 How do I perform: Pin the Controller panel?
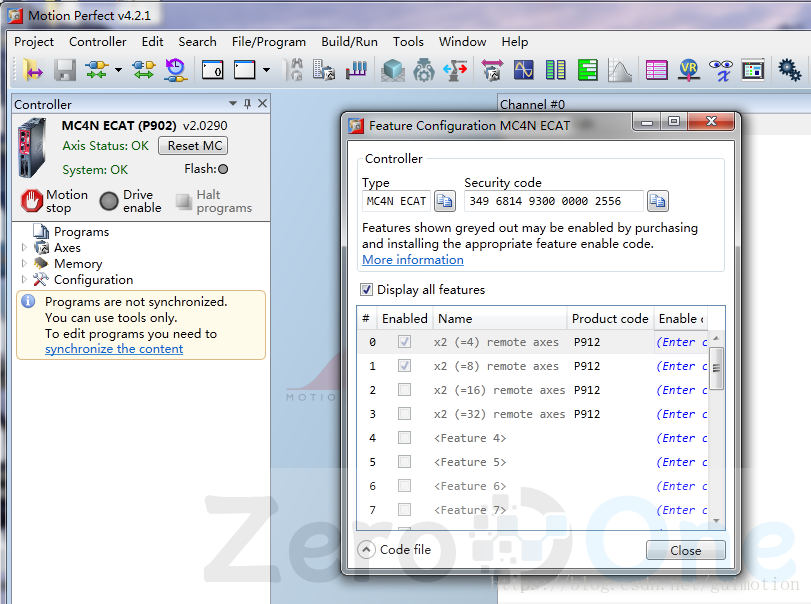click(247, 104)
